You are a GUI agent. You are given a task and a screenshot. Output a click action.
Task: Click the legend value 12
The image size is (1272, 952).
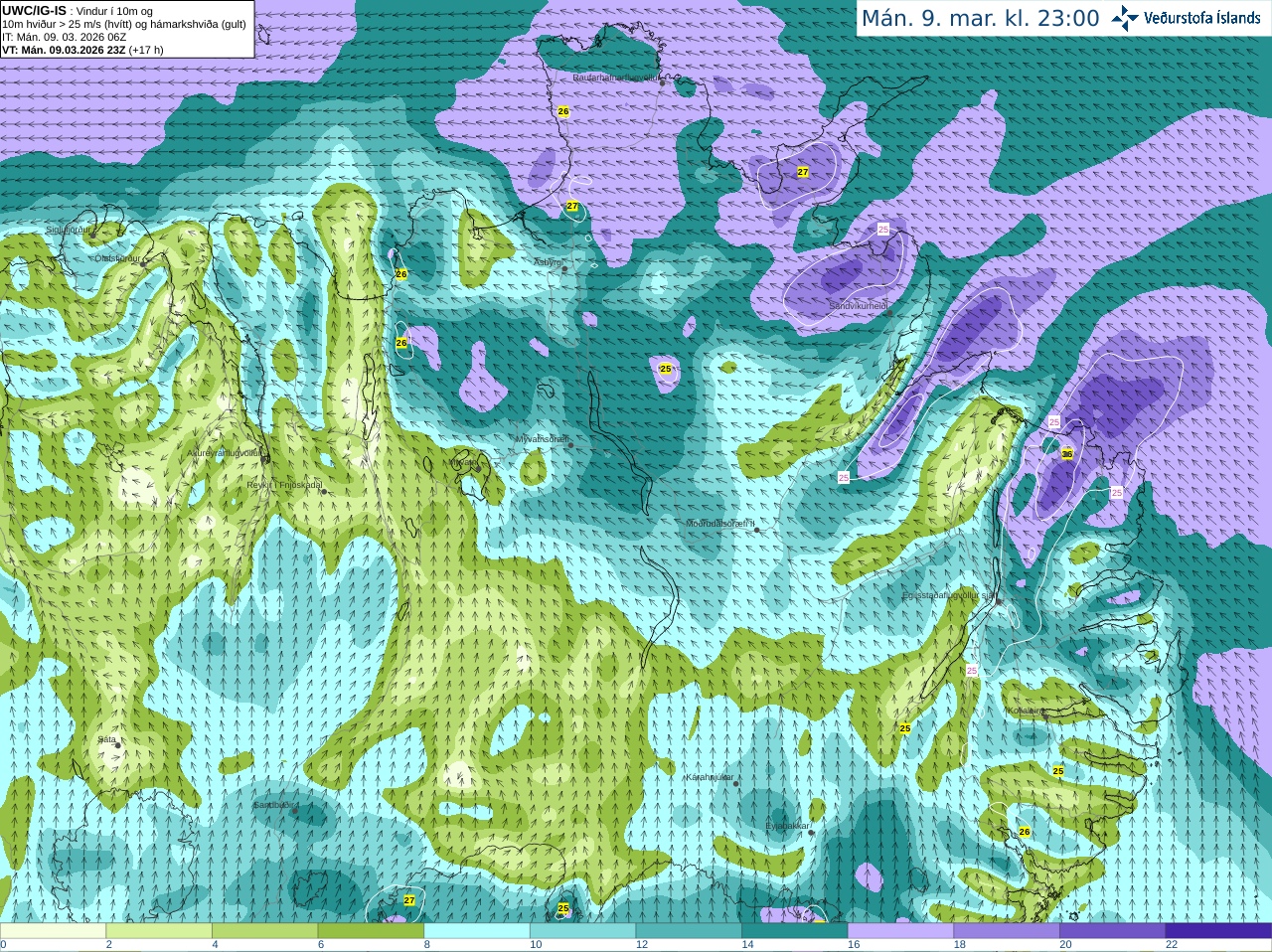click(x=641, y=945)
